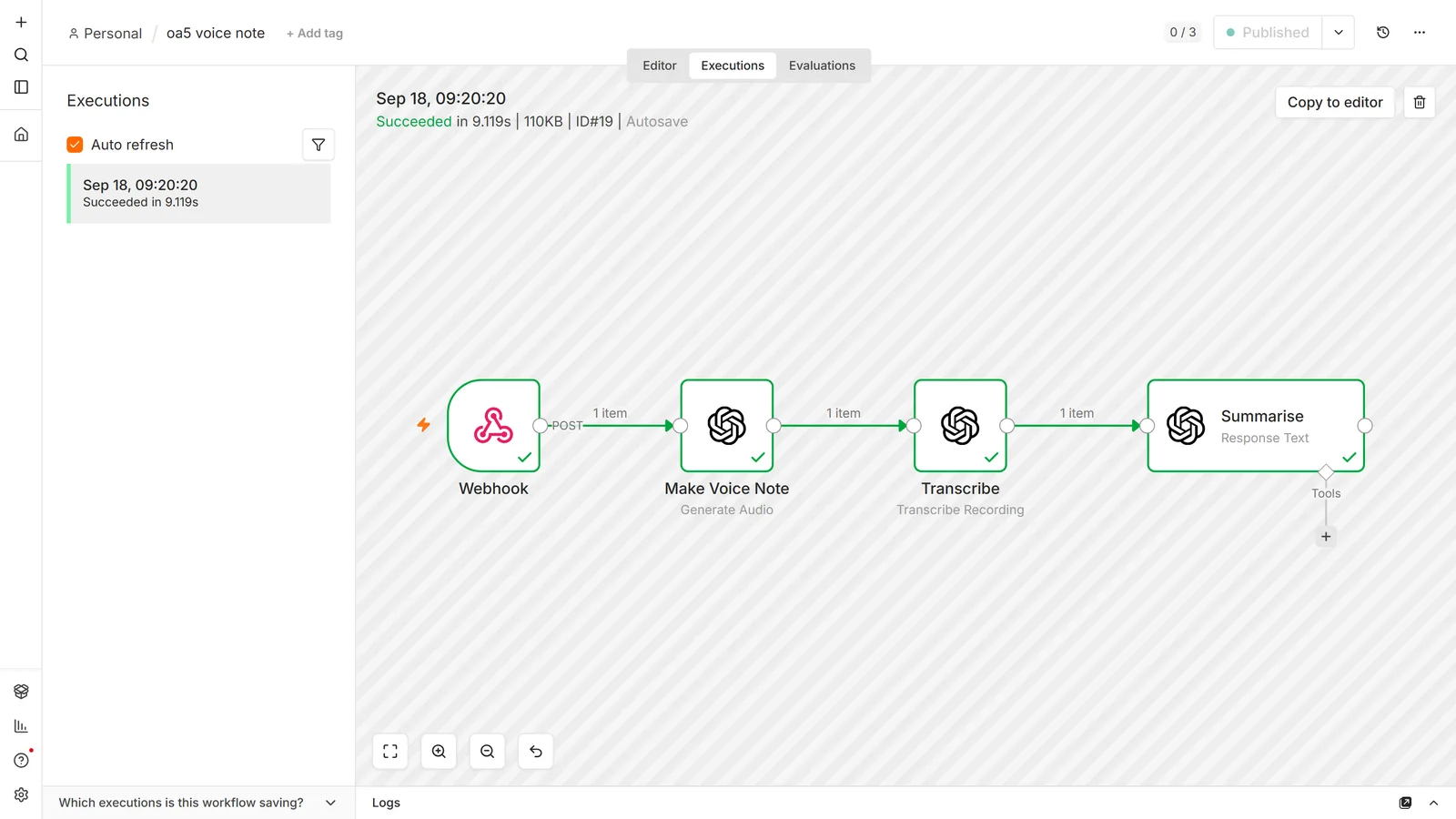This screenshot has height=819, width=1456.
Task: Click the oa5 voice note workflow name
Action: click(x=216, y=33)
